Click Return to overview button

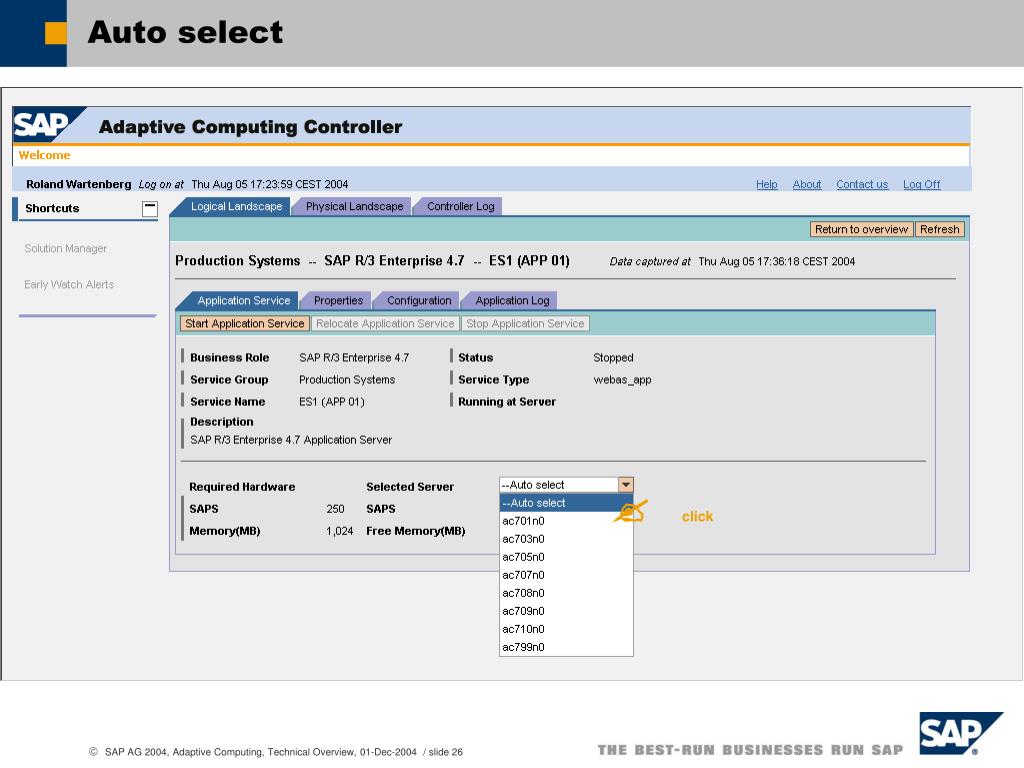[x=861, y=229]
